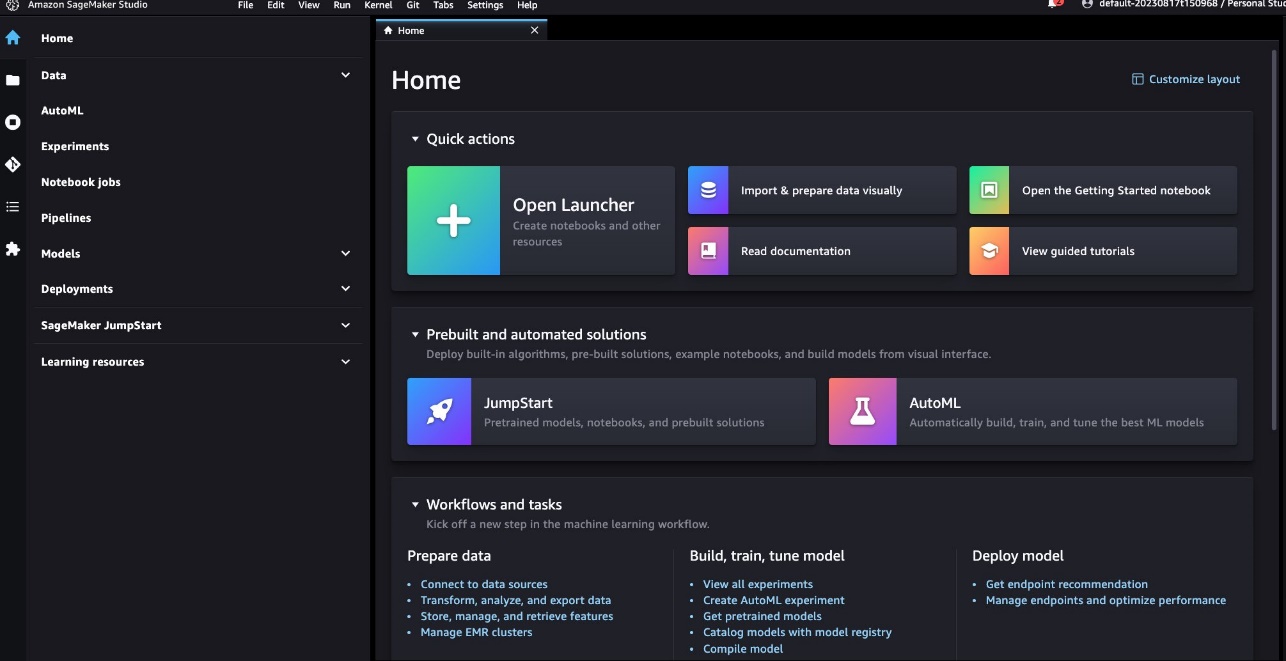This screenshot has width=1286, height=661.
Task: Open the File Browser folder icon
Action: pyautogui.click(x=12, y=80)
